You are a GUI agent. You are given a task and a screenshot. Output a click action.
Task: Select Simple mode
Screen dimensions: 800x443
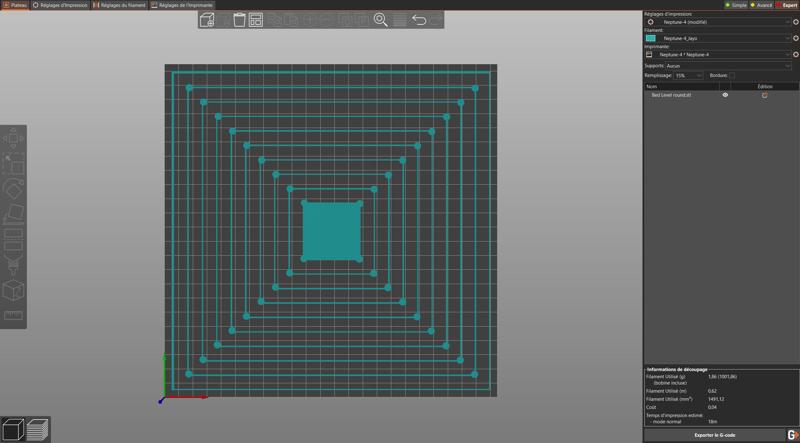(x=736, y=5)
